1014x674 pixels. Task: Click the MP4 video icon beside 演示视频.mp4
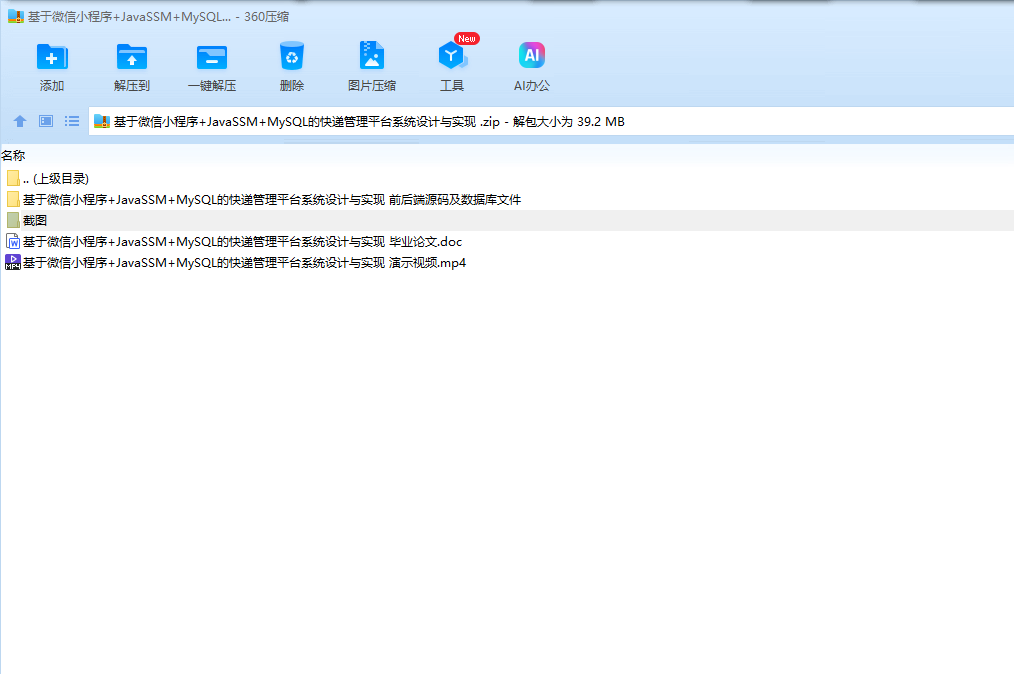tap(13, 263)
